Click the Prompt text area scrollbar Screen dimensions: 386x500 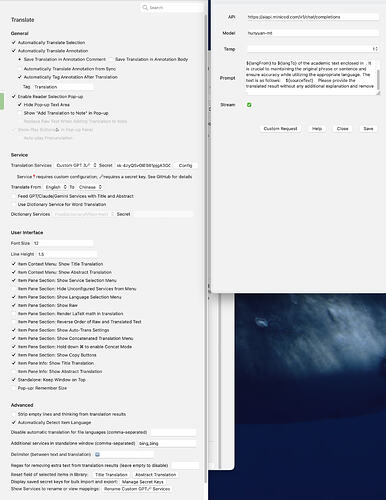pos(378,80)
